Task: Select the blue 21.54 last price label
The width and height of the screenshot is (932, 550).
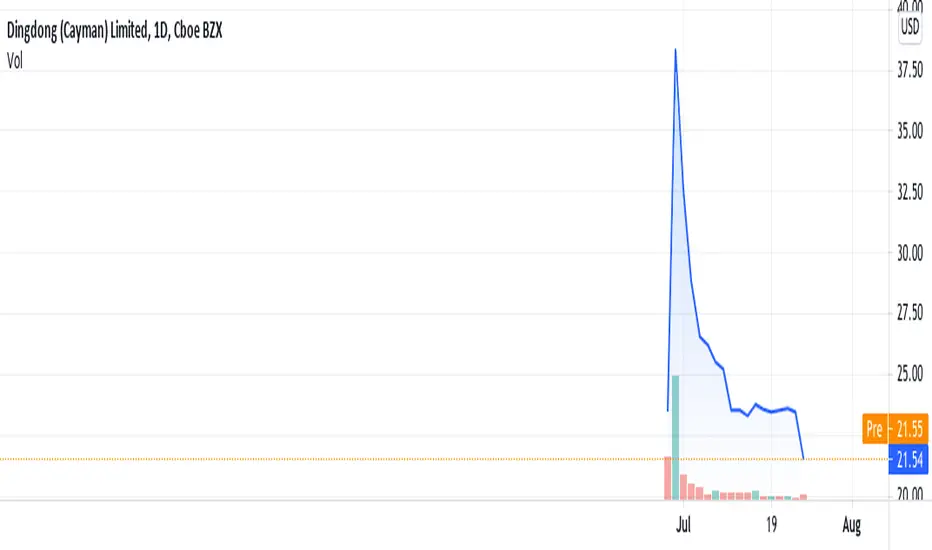Action: (908, 460)
